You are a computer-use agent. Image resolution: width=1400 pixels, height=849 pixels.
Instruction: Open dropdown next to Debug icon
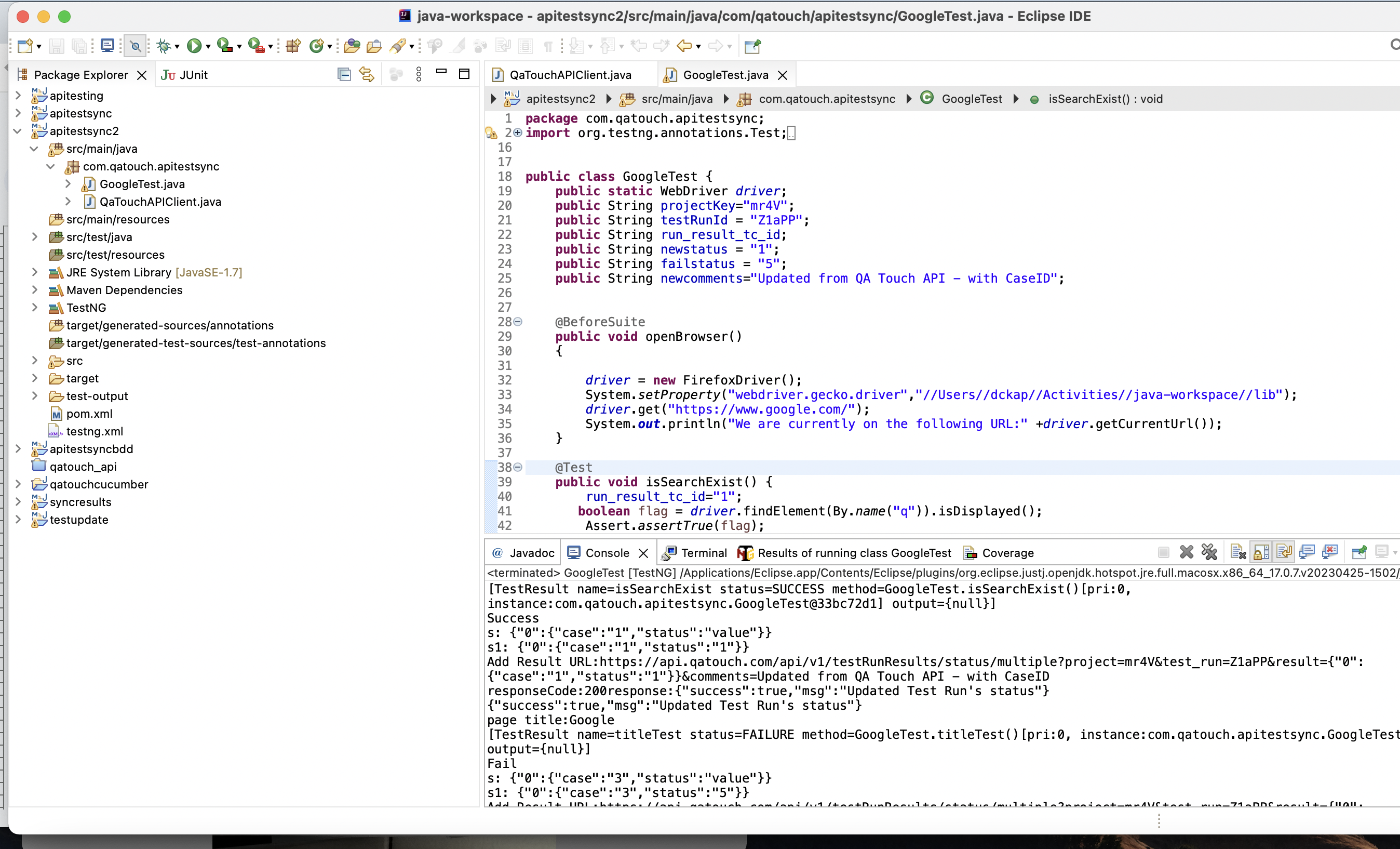pyautogui.click(x=177, y=47)
